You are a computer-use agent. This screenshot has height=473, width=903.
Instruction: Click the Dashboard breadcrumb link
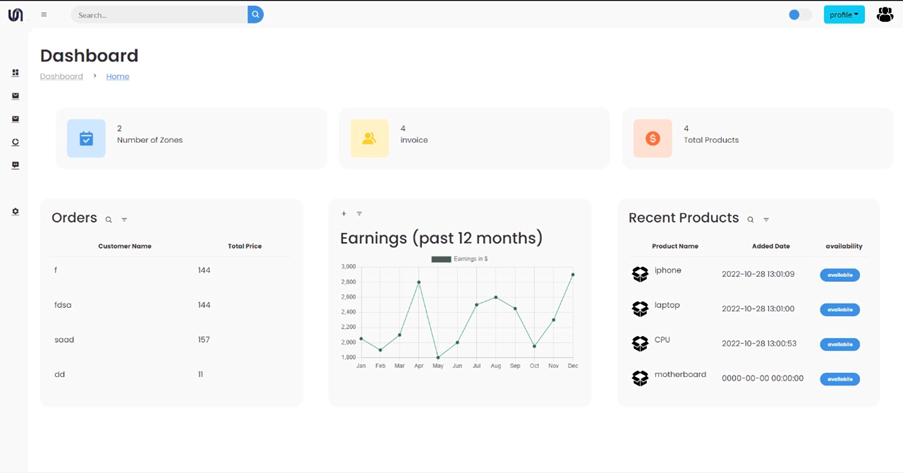pyautogui.click(x=62, y=77)
